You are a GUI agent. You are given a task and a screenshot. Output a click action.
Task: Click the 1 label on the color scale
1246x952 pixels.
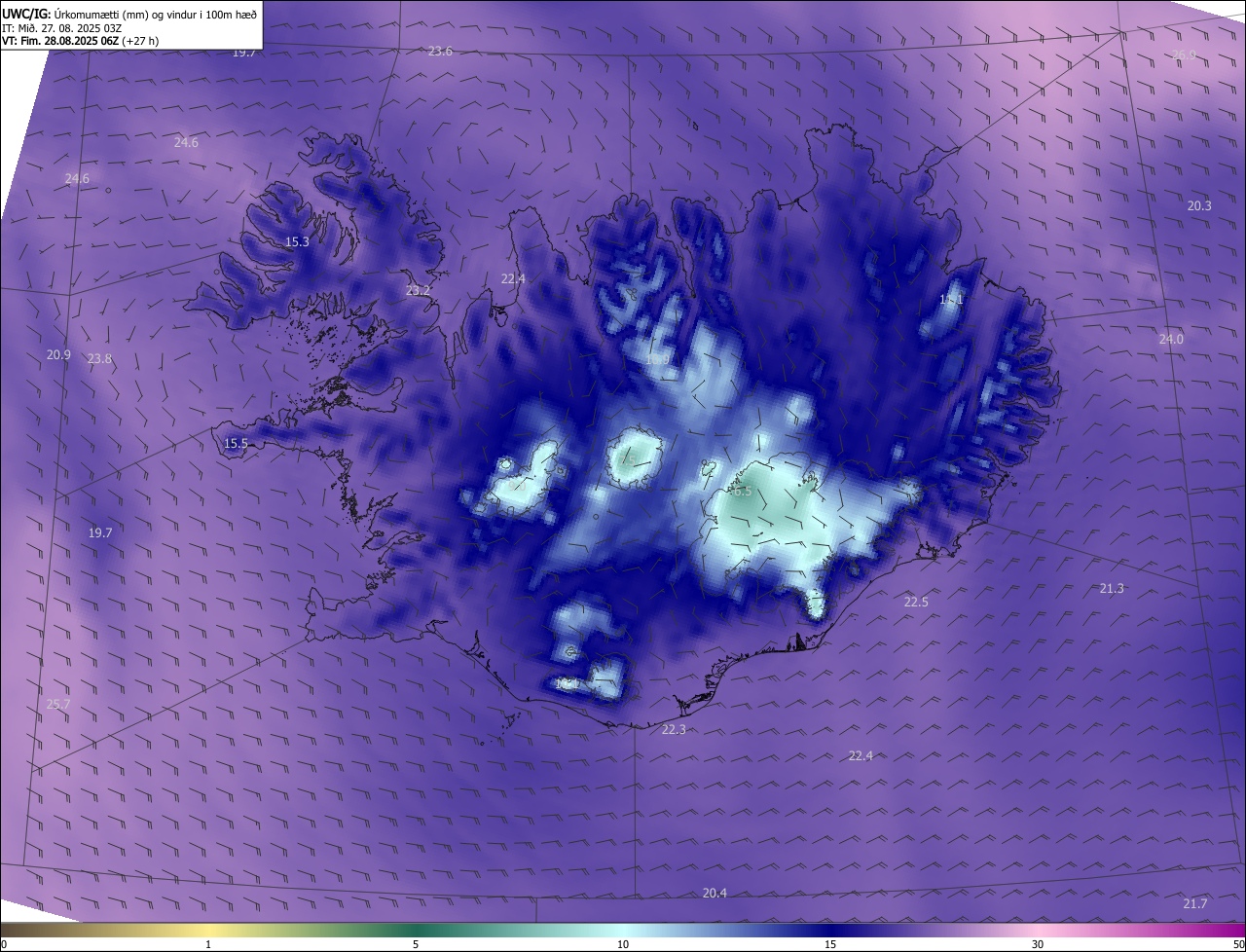[x=209, y=944]
